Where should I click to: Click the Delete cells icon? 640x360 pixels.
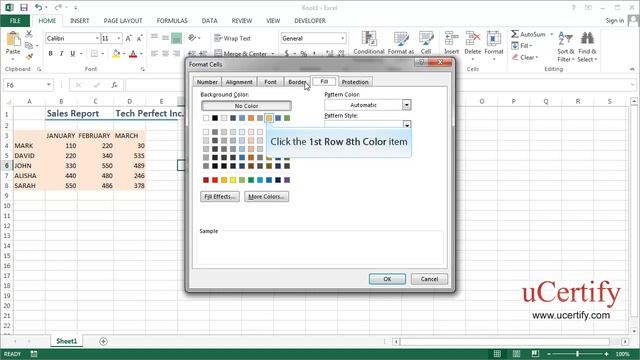pos(473,39)
